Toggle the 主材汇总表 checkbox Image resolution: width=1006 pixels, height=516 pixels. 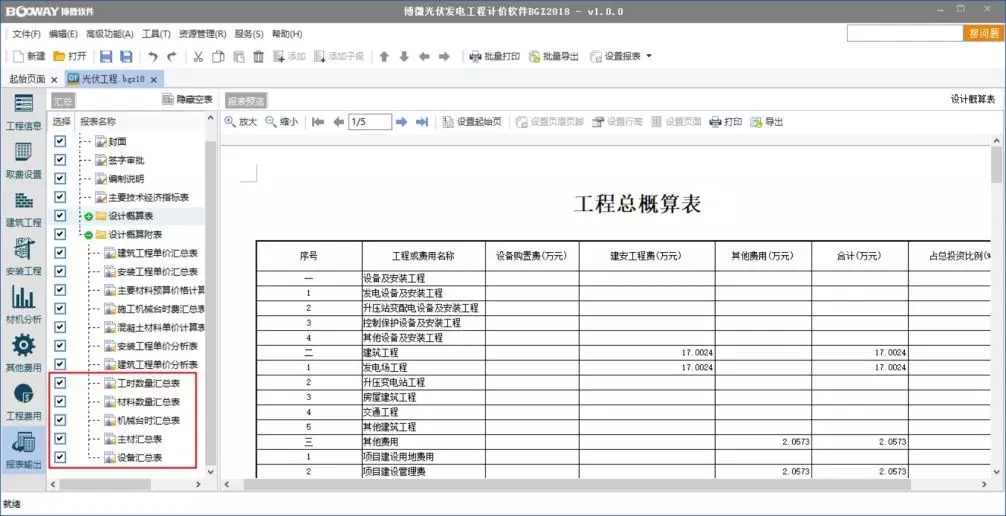[60, 438]
